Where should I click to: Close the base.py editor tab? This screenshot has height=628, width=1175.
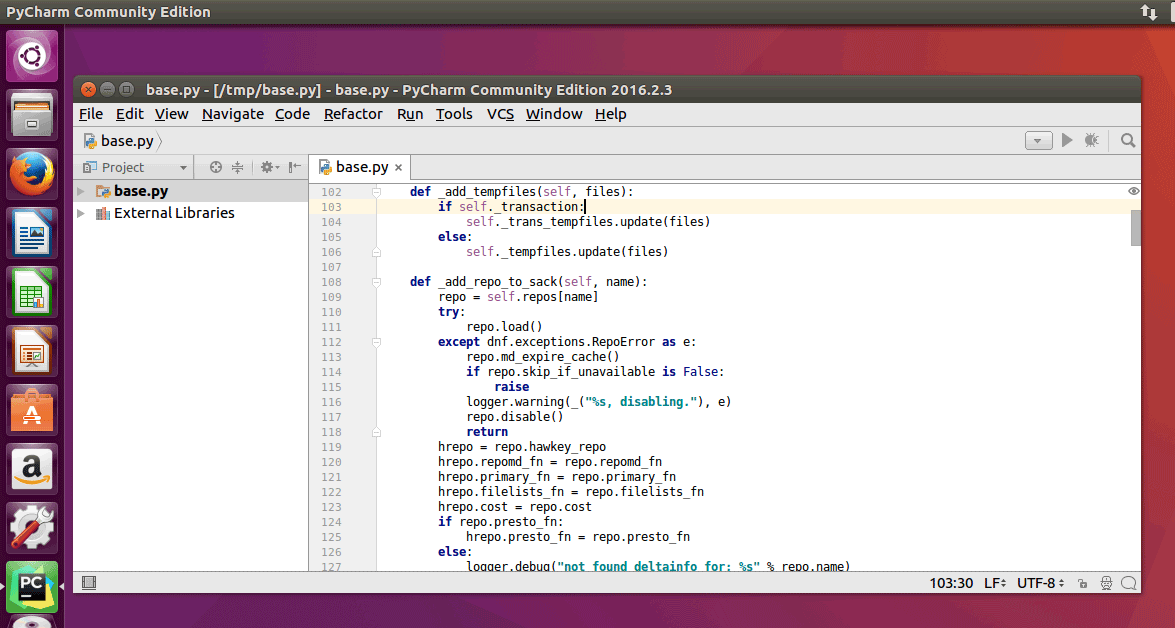[x=398, y=167]
